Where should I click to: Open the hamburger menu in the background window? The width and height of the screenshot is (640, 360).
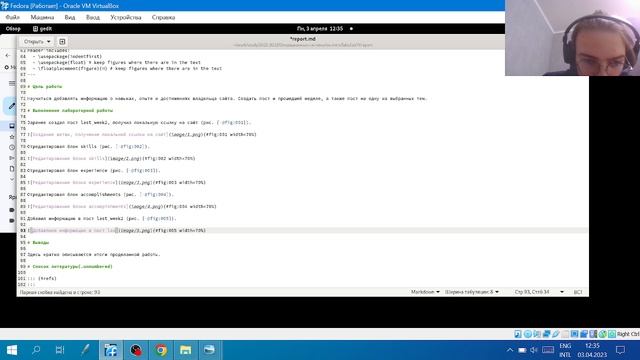(12, 83)
